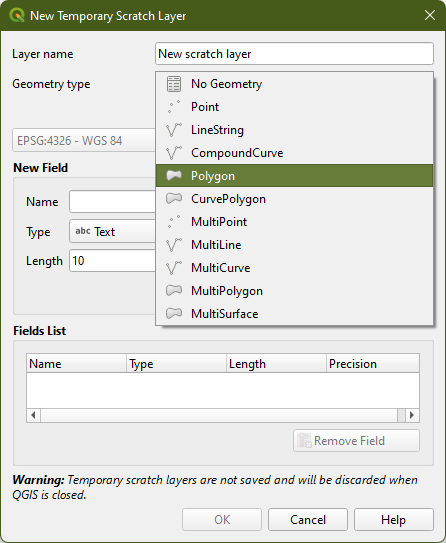
Task: Select MultiSurface geometry type
Action: point(294,314)
